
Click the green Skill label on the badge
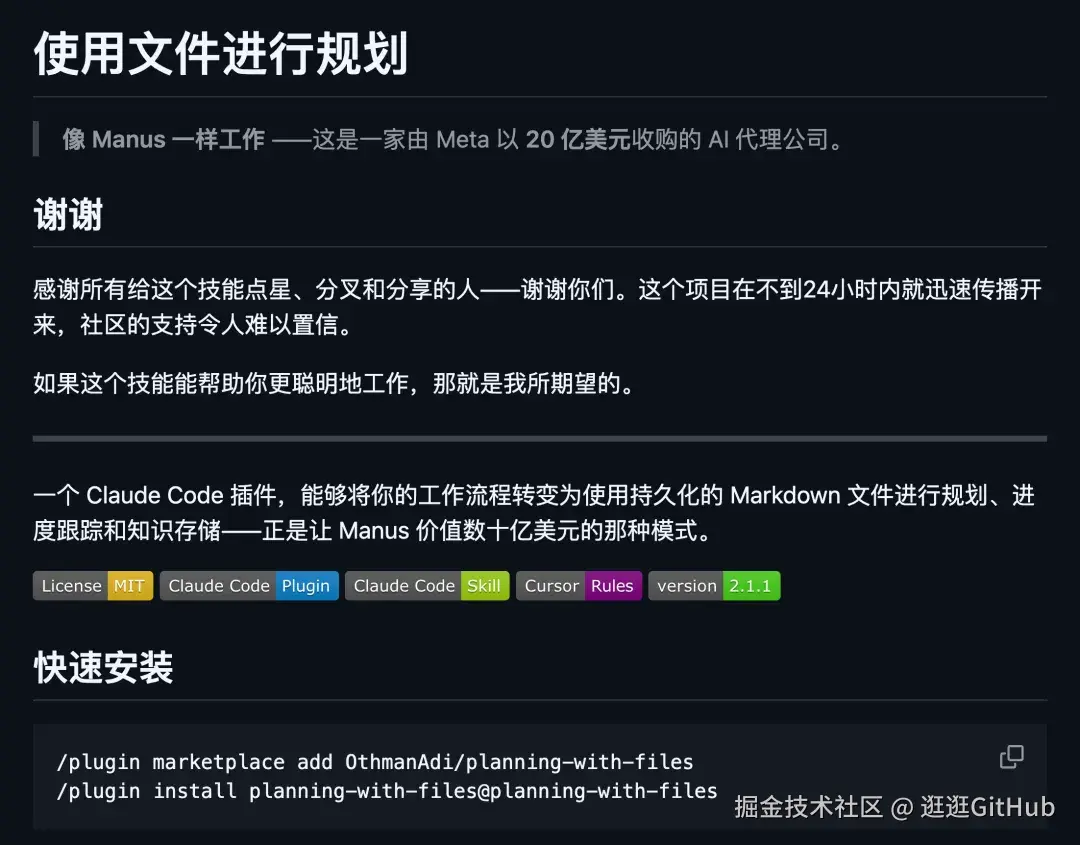click(484, 586)
